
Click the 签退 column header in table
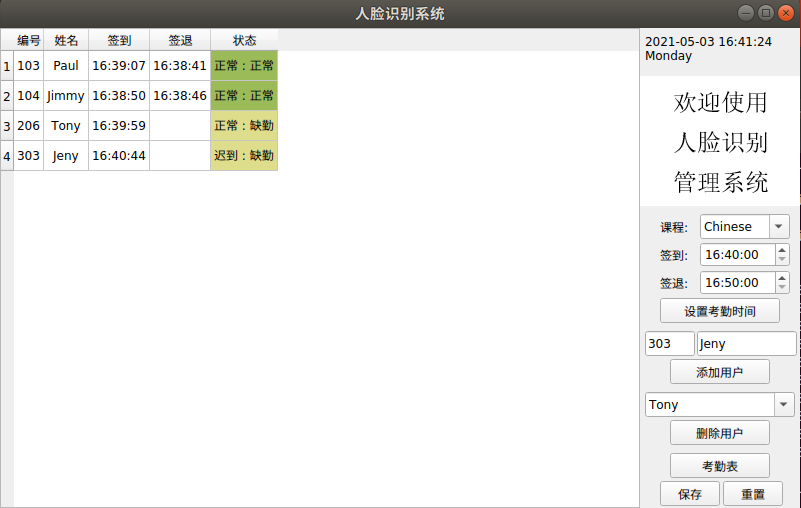pos(180,40)
